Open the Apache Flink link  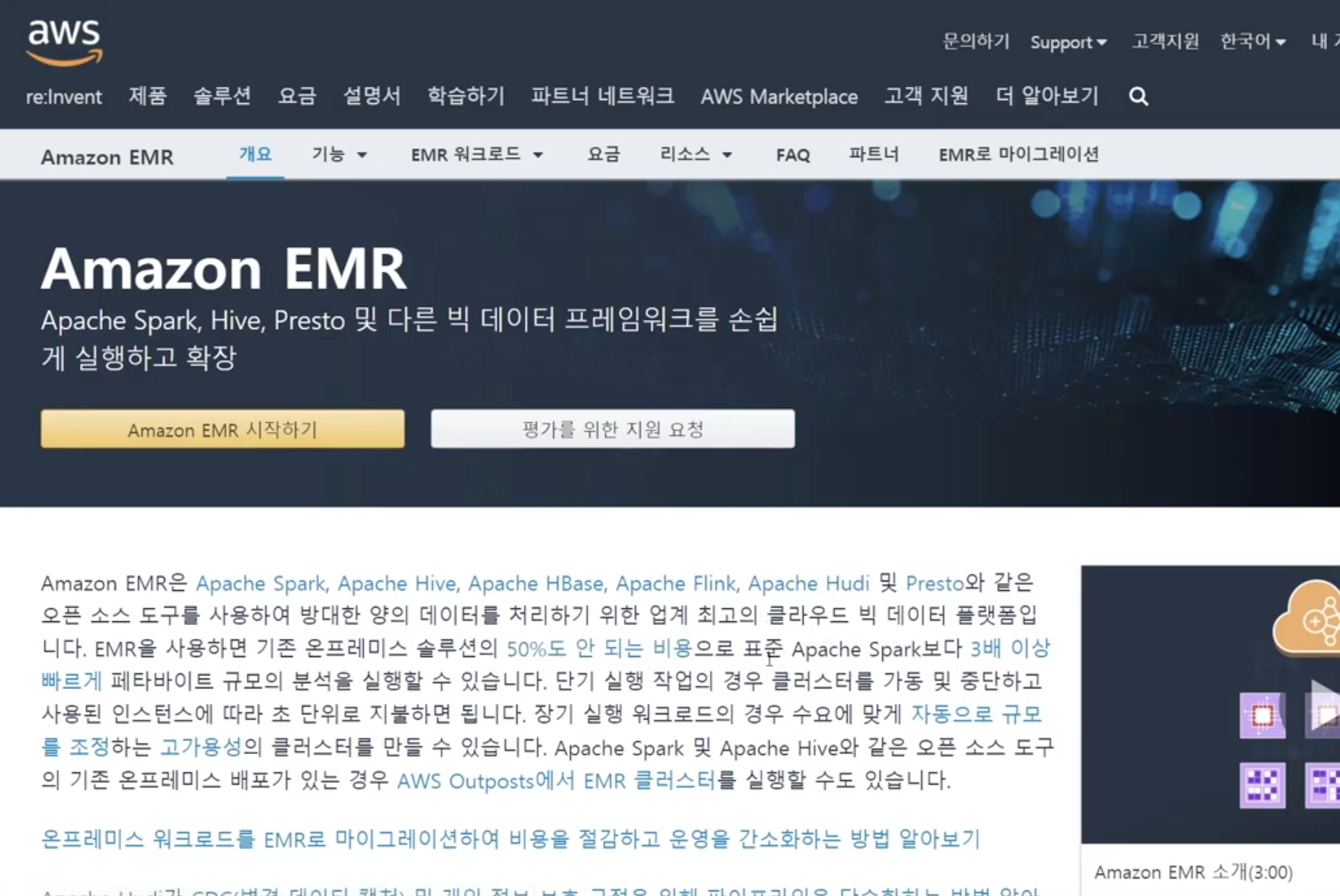pos(675,583)
